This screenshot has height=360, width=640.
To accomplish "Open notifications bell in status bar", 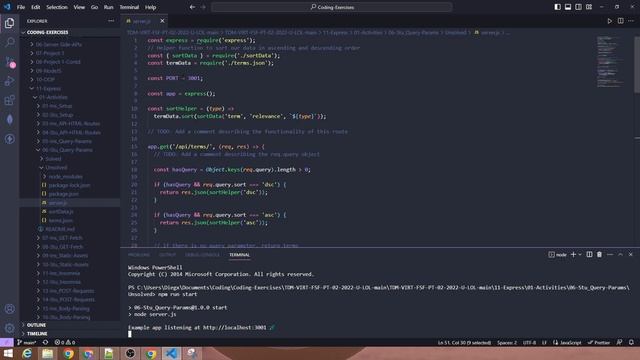I will pos(631,342).
